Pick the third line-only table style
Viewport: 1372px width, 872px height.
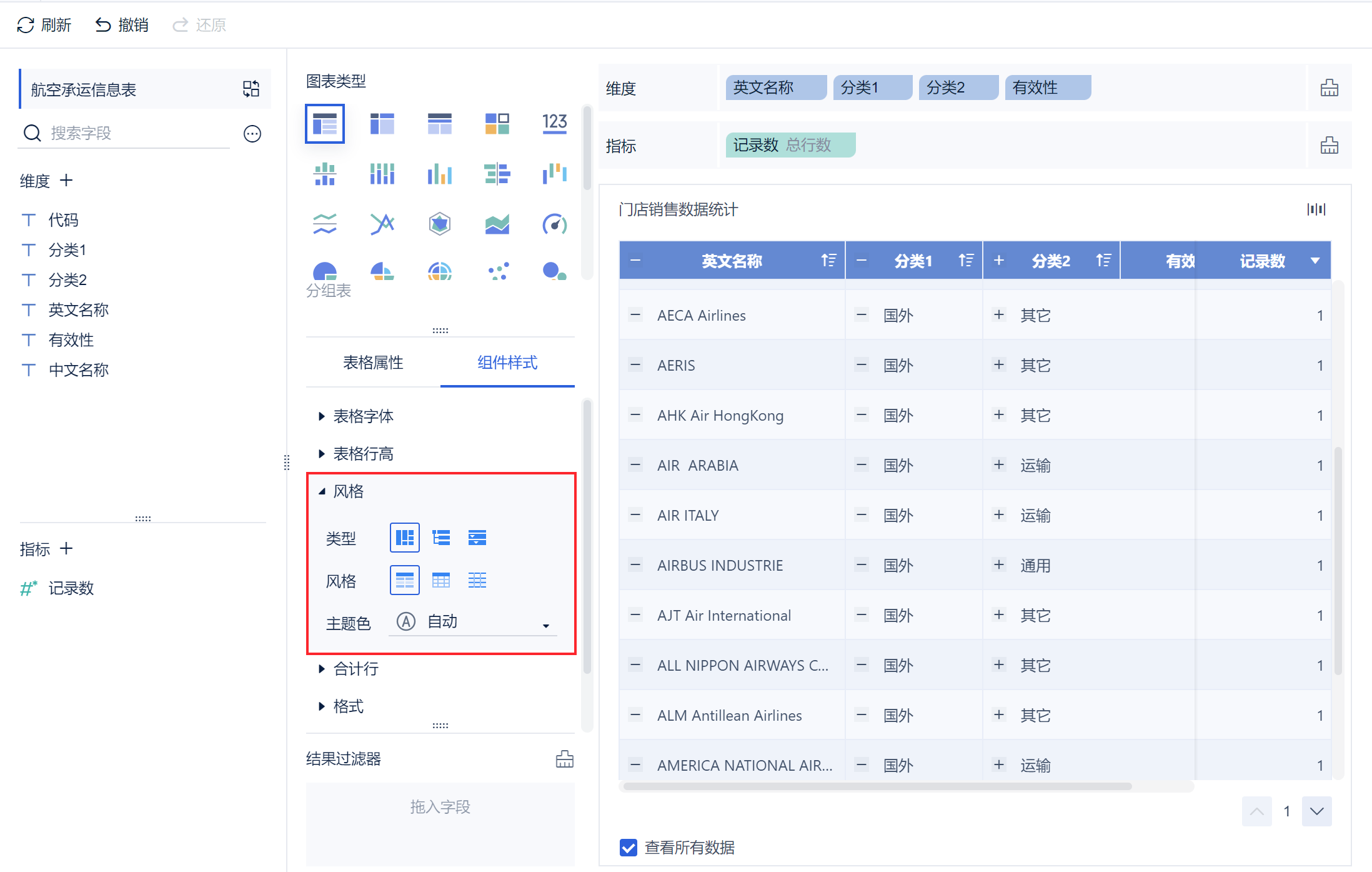click(x=477, y=580)
